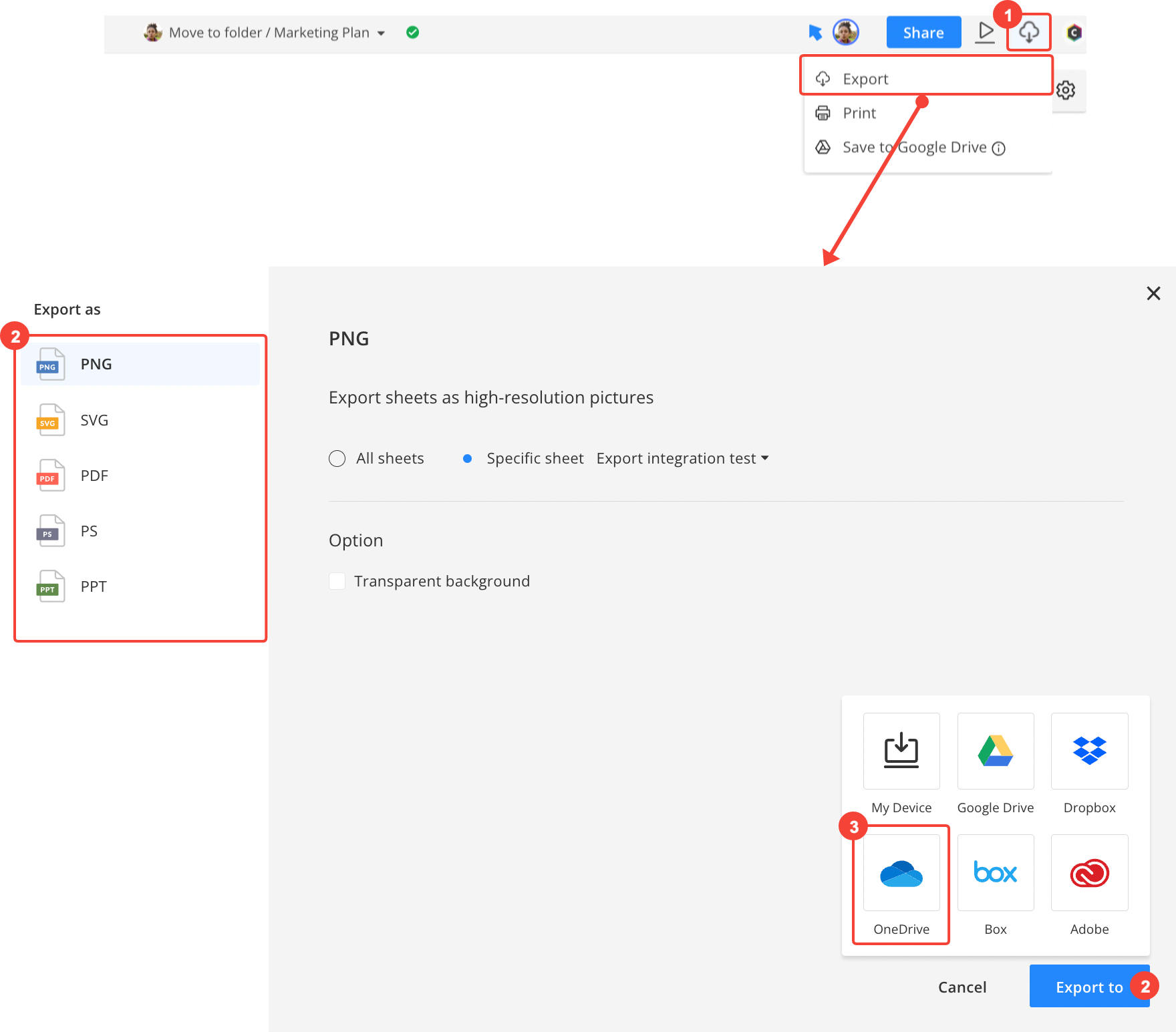The width and height of the screenshot is (1176, 1032).
Task: Open the hexagon C app icon
Action: tap(1074, 32)
